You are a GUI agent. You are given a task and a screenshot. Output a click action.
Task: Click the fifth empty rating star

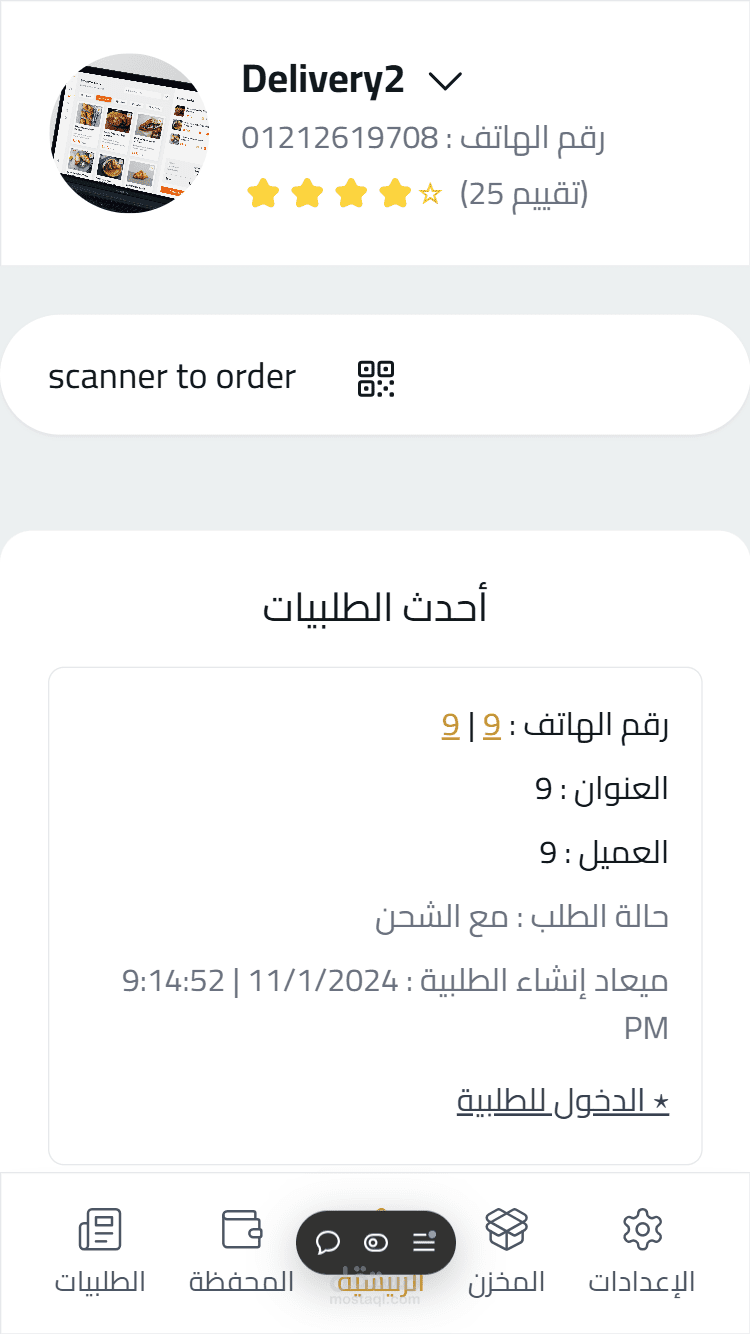coord(430,194)
